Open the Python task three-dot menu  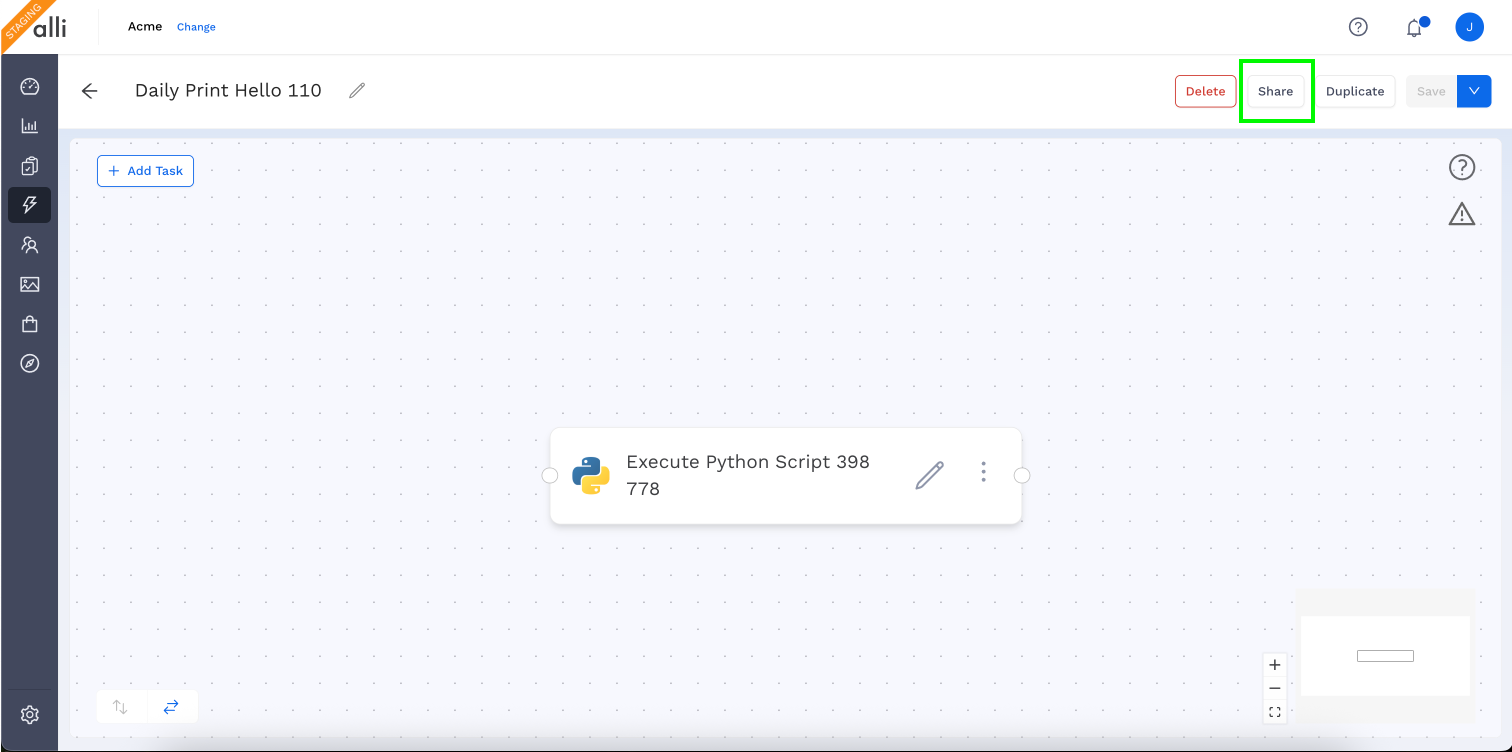983,472
